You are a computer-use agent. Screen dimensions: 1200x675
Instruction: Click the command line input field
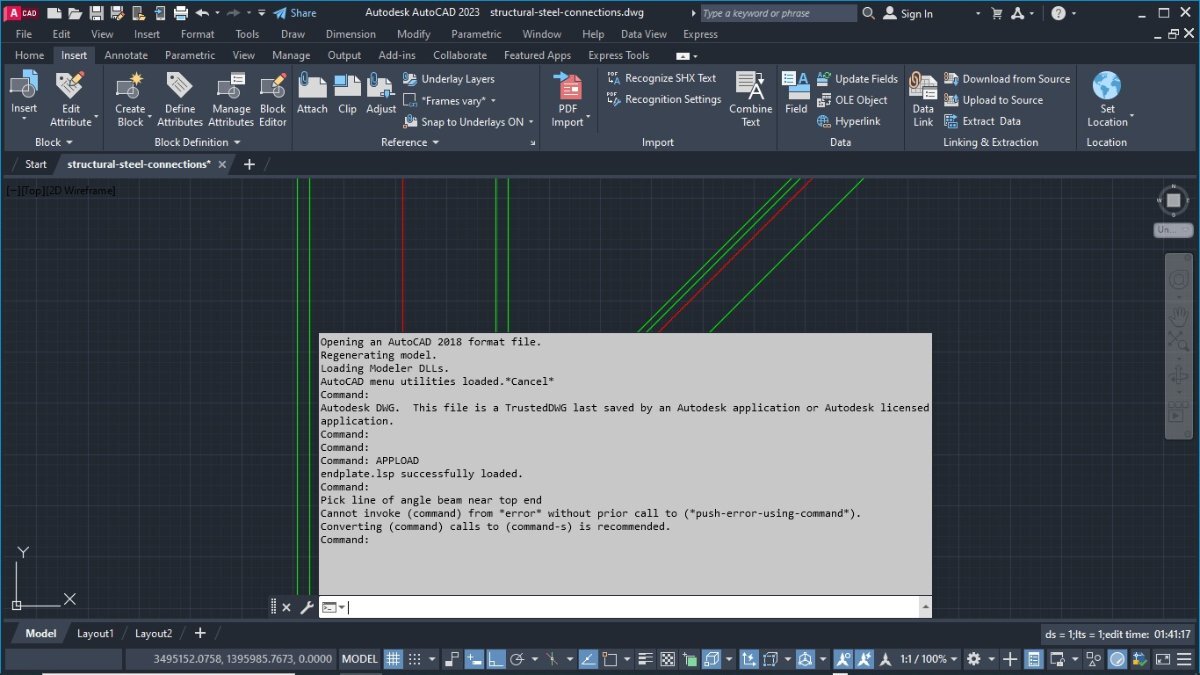click(634, 607)
